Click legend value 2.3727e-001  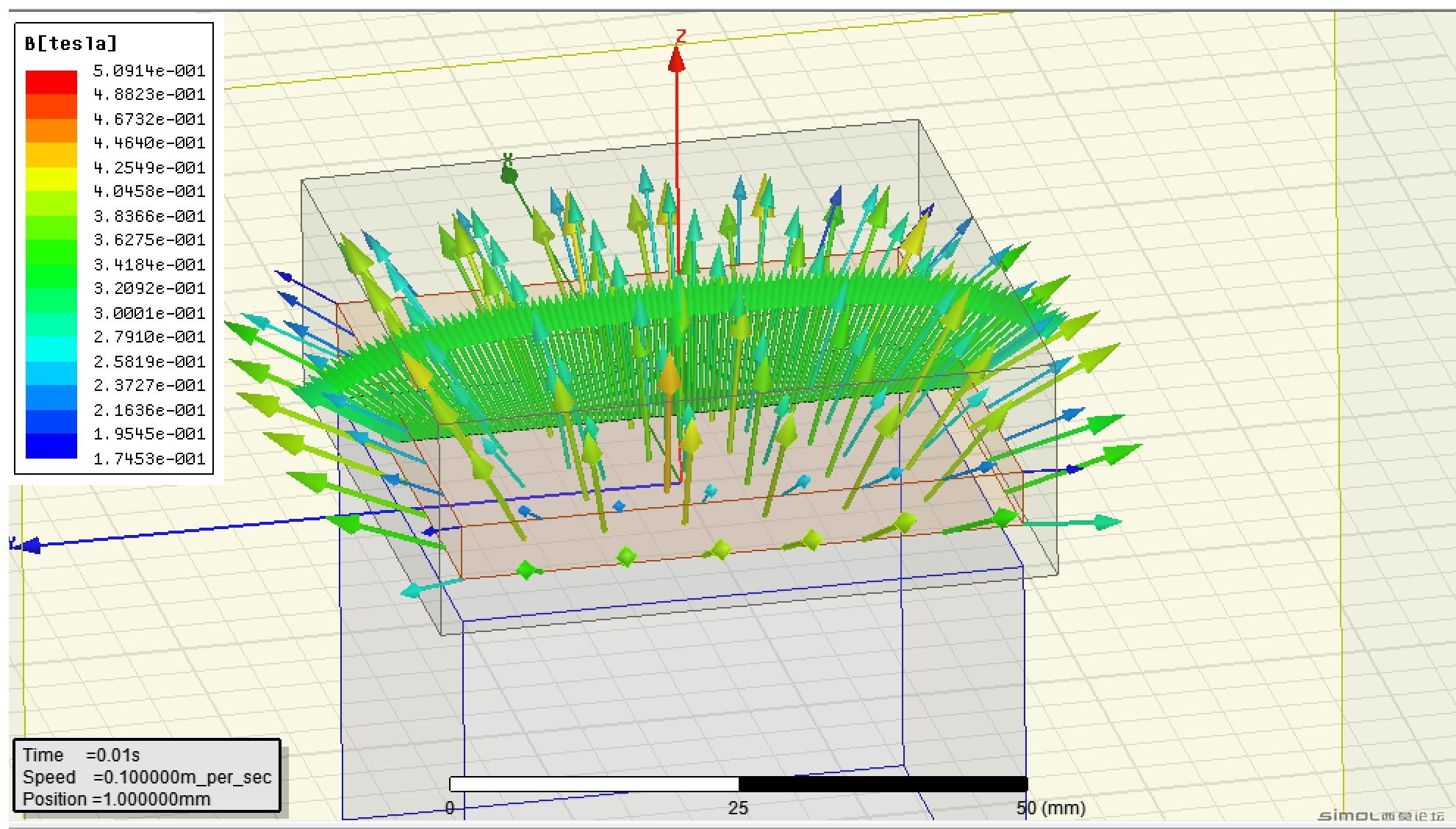(x=149, y=385)
